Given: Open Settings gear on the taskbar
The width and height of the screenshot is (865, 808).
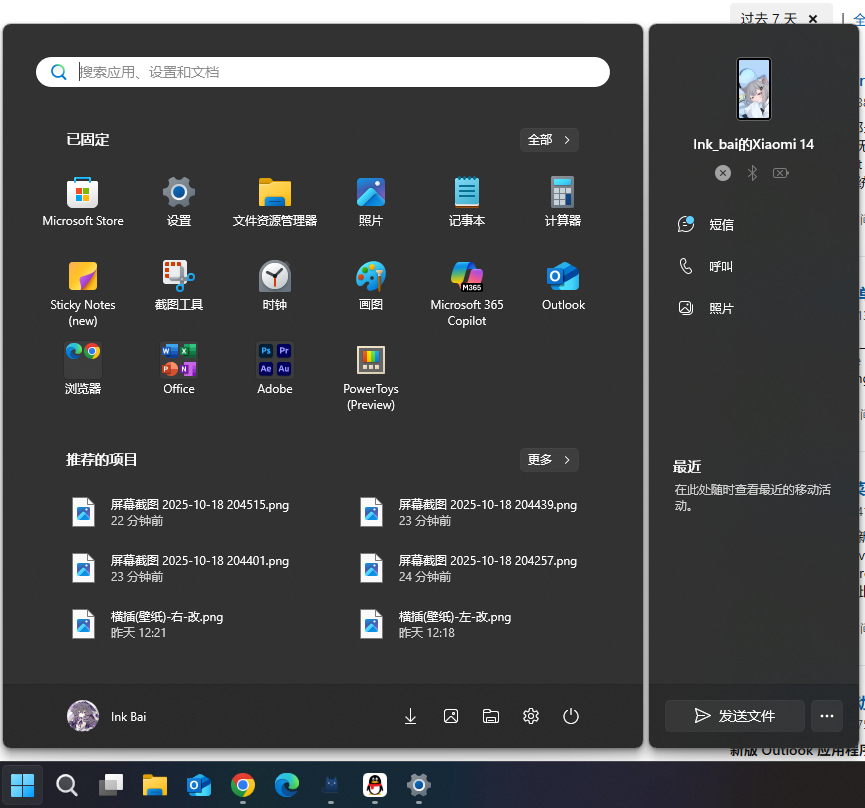Looking at the screenshot, I should pos(419,785).
